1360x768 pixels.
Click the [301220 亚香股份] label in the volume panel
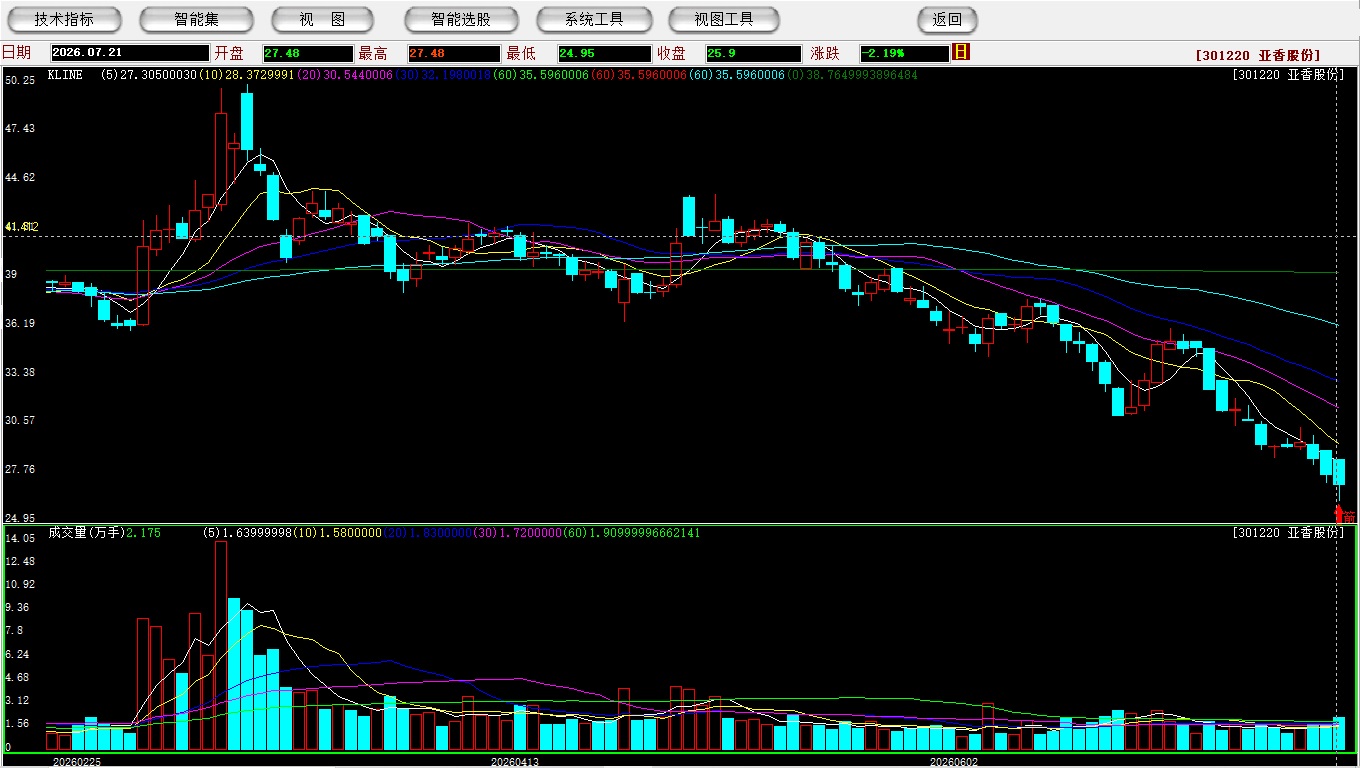pyautogui.click(x=1288, y=533)
